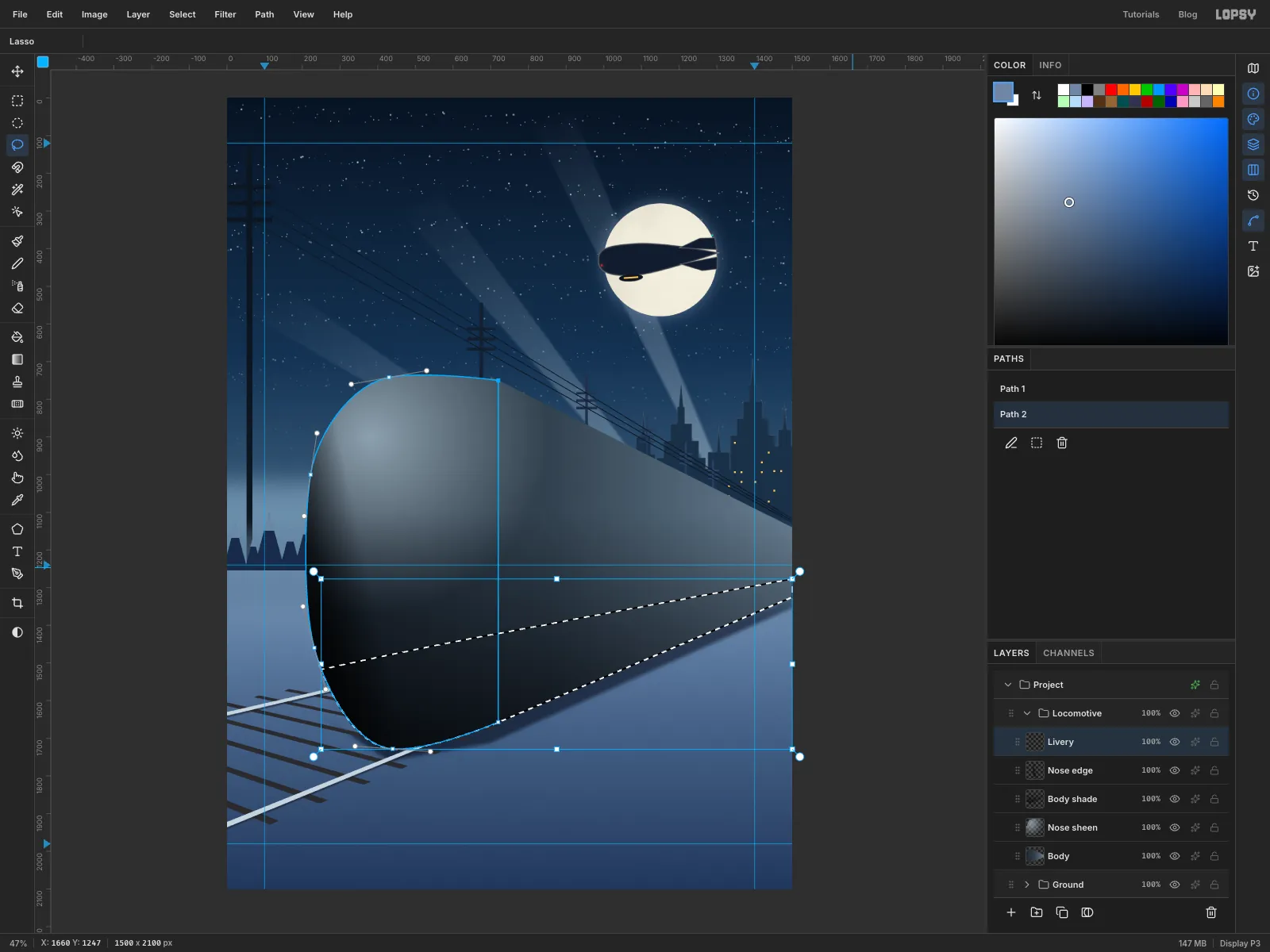
Task: Select the Rectangular Marquee tool
Action: [x=17, y=101]
